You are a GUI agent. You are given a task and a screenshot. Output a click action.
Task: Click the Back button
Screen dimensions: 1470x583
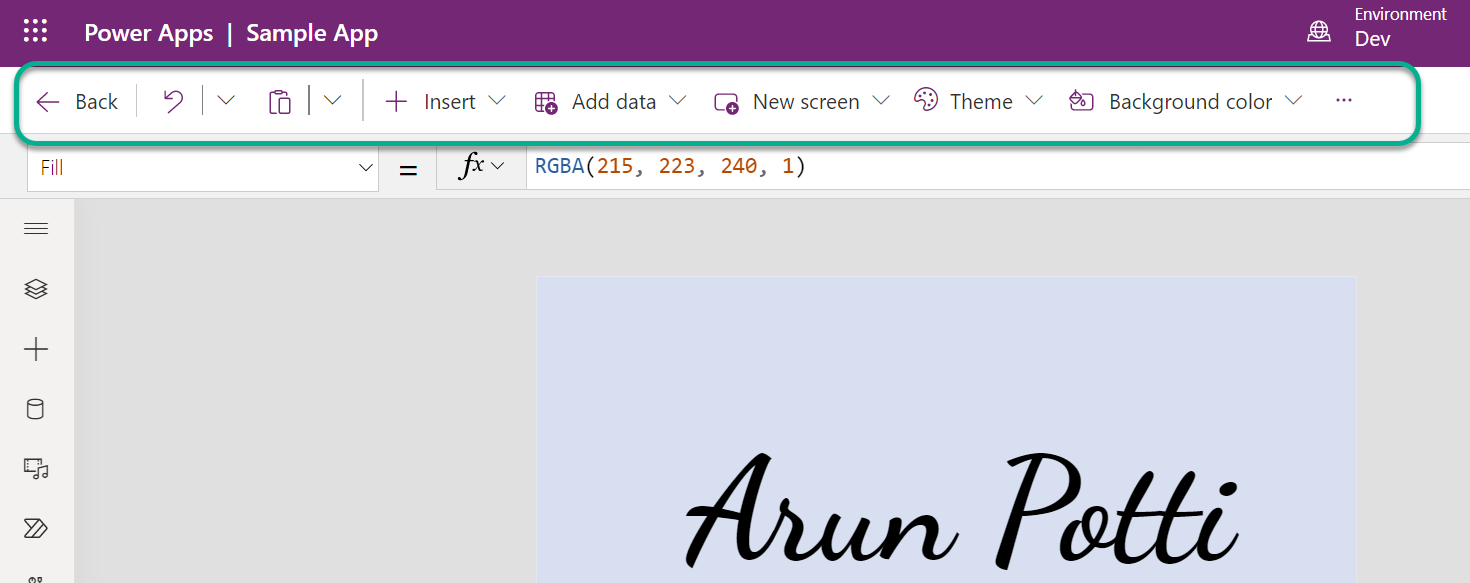[77, 100]
